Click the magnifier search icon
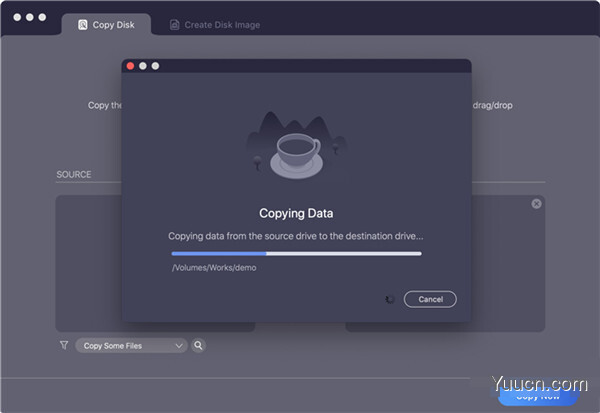 [198, 346]
